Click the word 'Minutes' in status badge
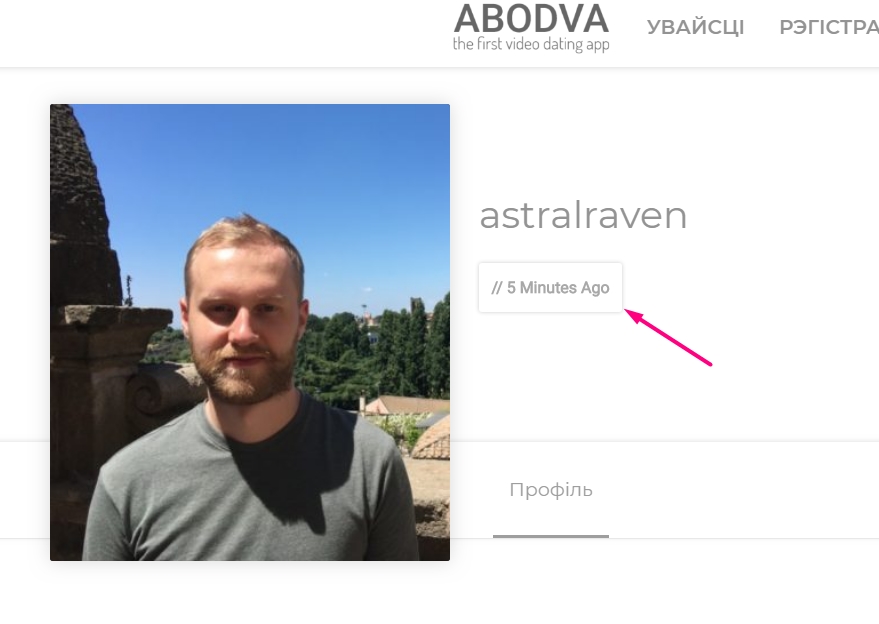 pos(548,288)
